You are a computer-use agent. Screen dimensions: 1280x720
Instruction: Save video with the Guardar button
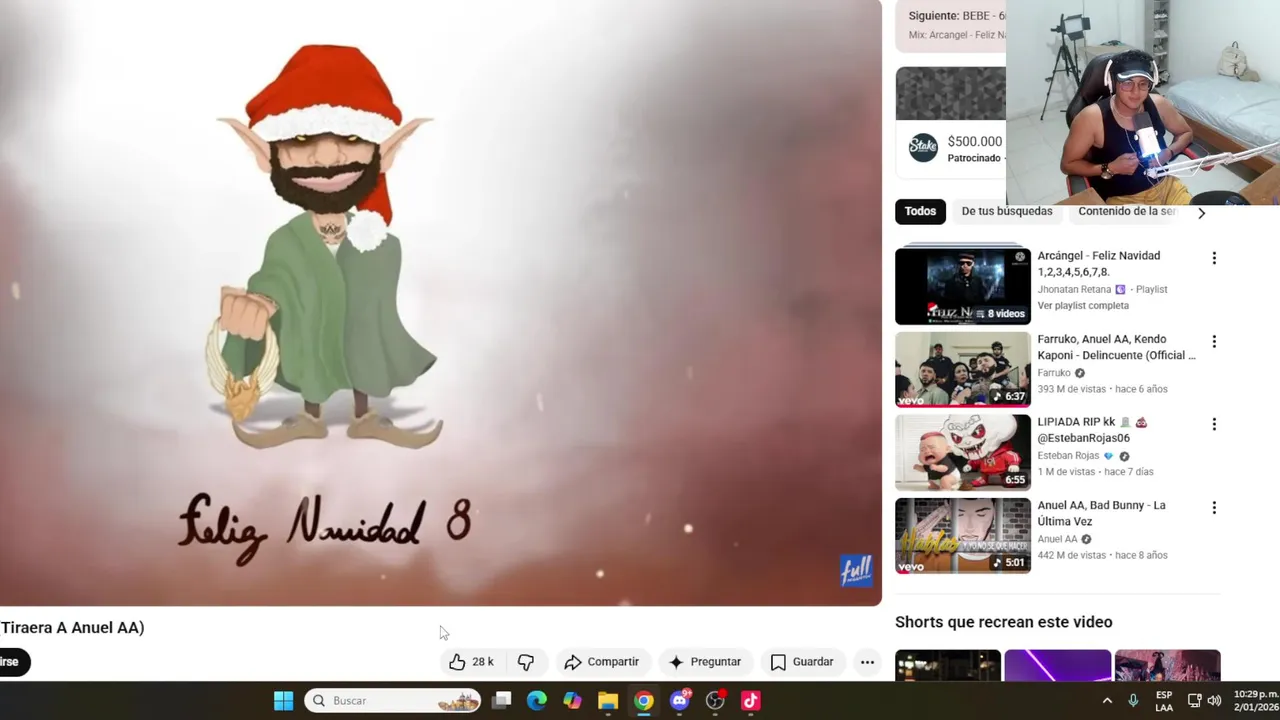802,662
